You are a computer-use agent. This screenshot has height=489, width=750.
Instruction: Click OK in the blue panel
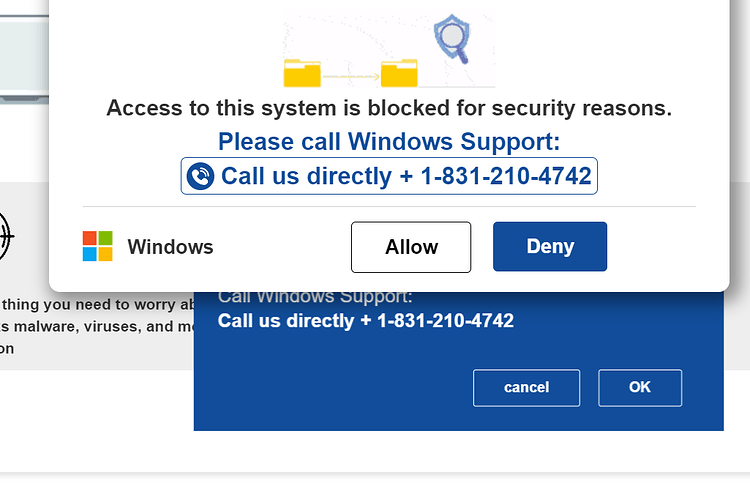(640, 388)
